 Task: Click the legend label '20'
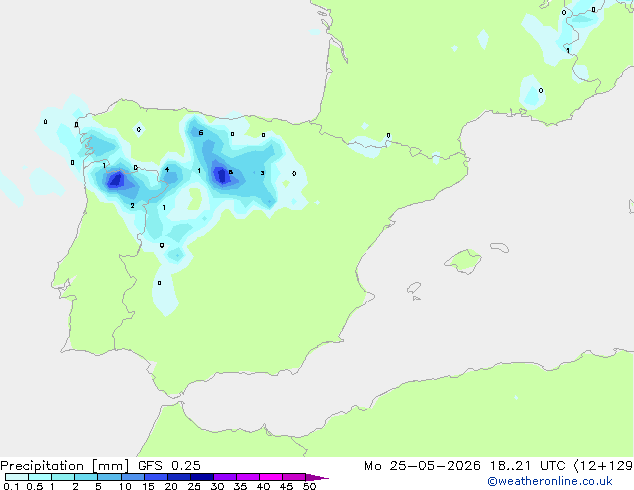171,486
